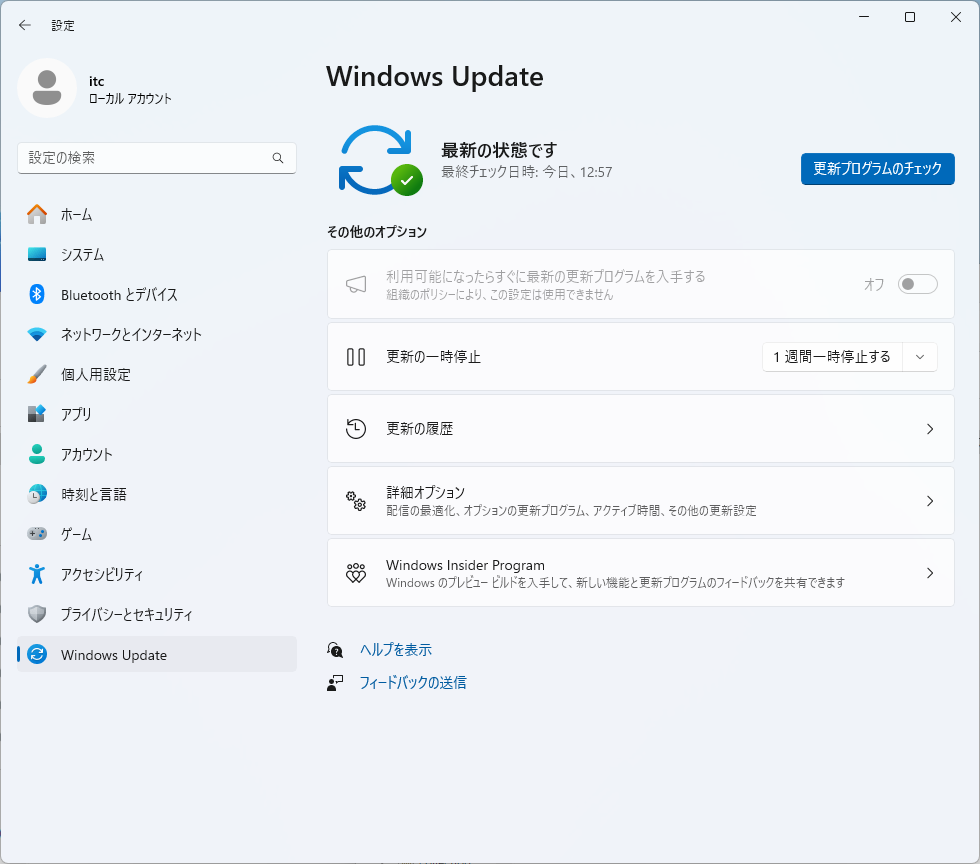Image resolution: width=980 pixels, height=864 pixels.
Task: Select プライバシーとセキュリティ in the sidebar
Action: click(157, 614)
